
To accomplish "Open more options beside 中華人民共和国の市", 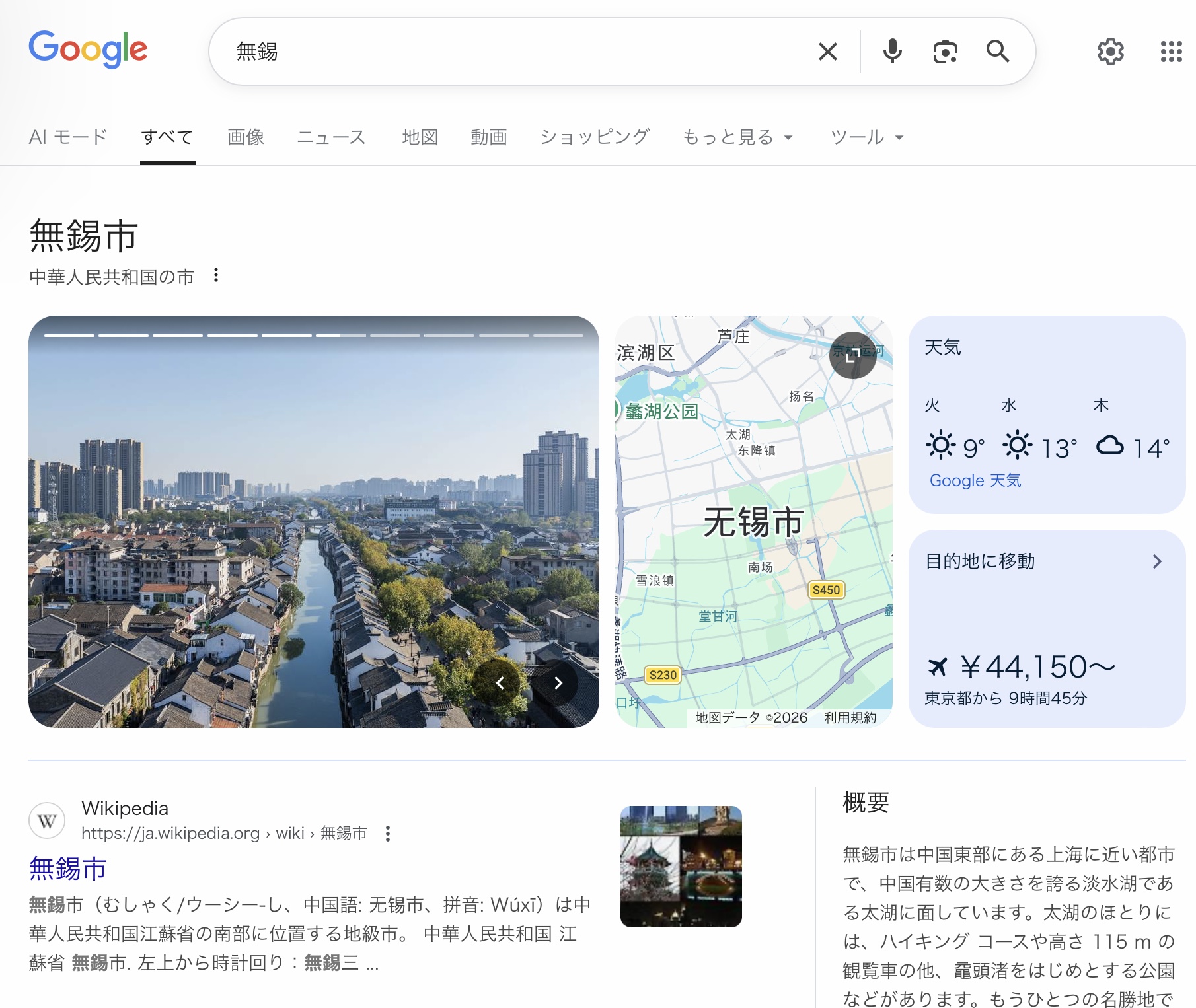I will tap(216, 275).
